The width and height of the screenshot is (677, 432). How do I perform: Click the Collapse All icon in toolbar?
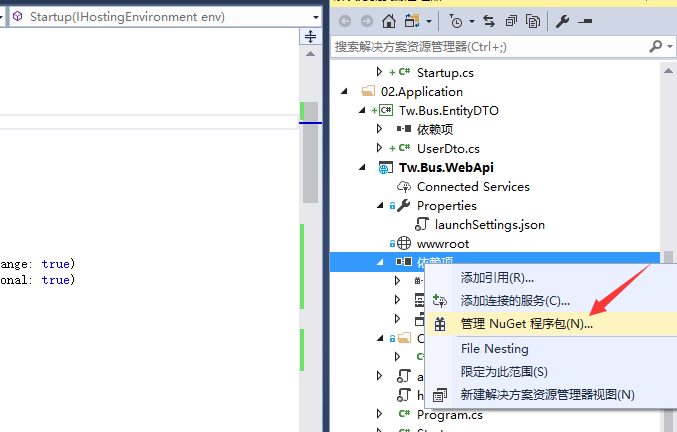(511, 21)
